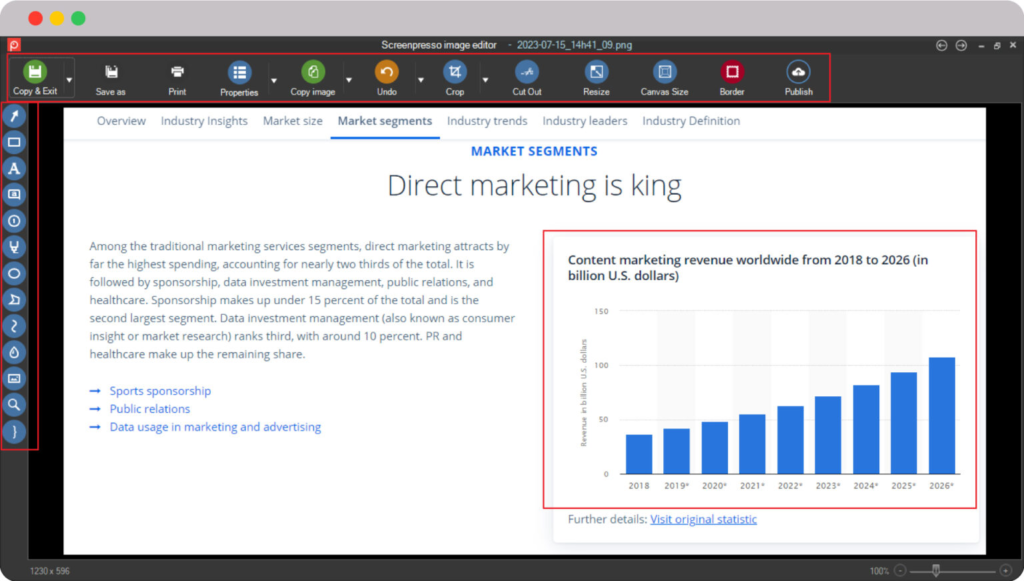Viewport: 1024px width, 581px height.
Task: Open the Resize tool
Action: tap(596, 73)
